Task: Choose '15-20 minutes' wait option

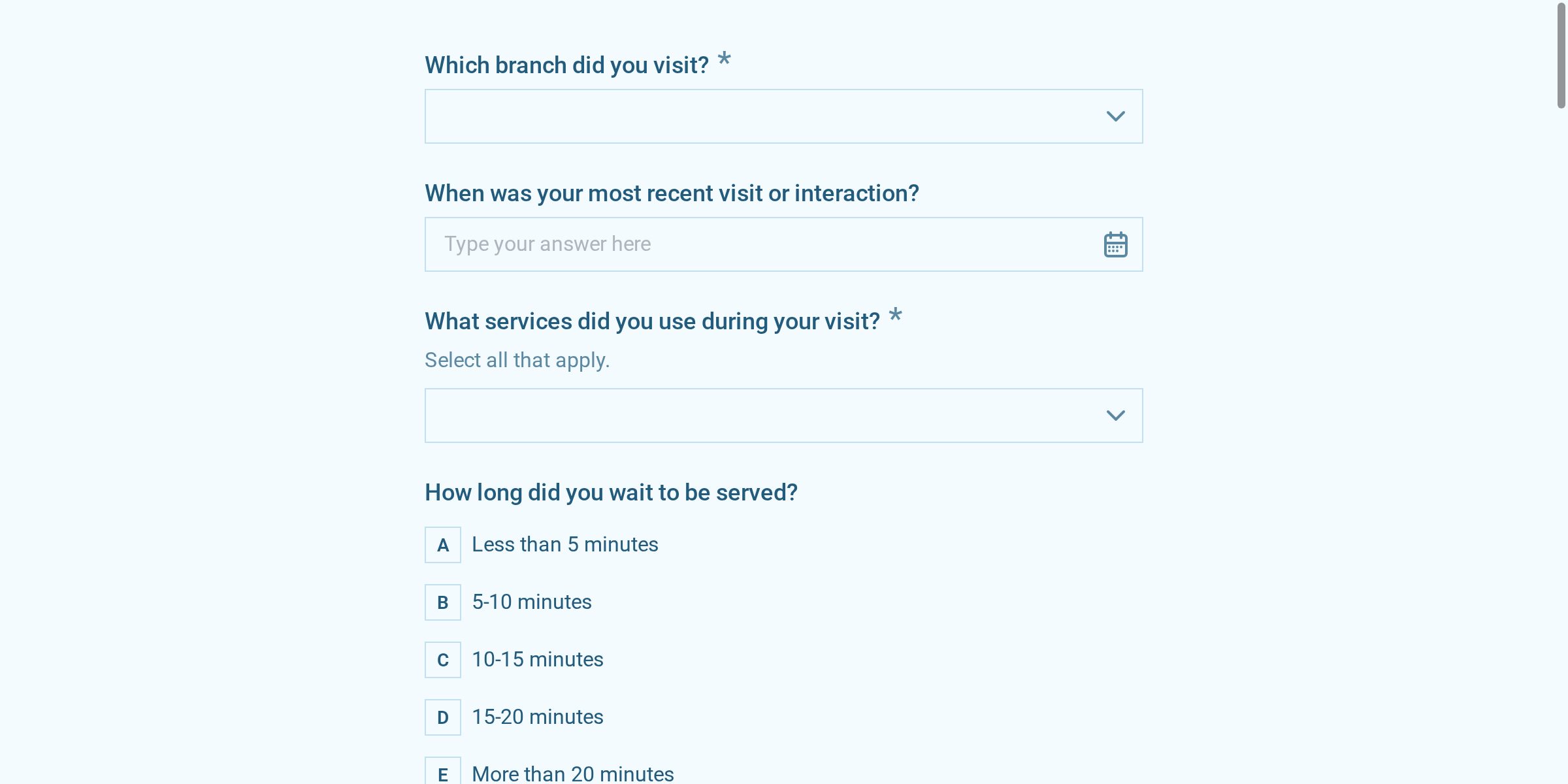Action: [x=537, y=717]
